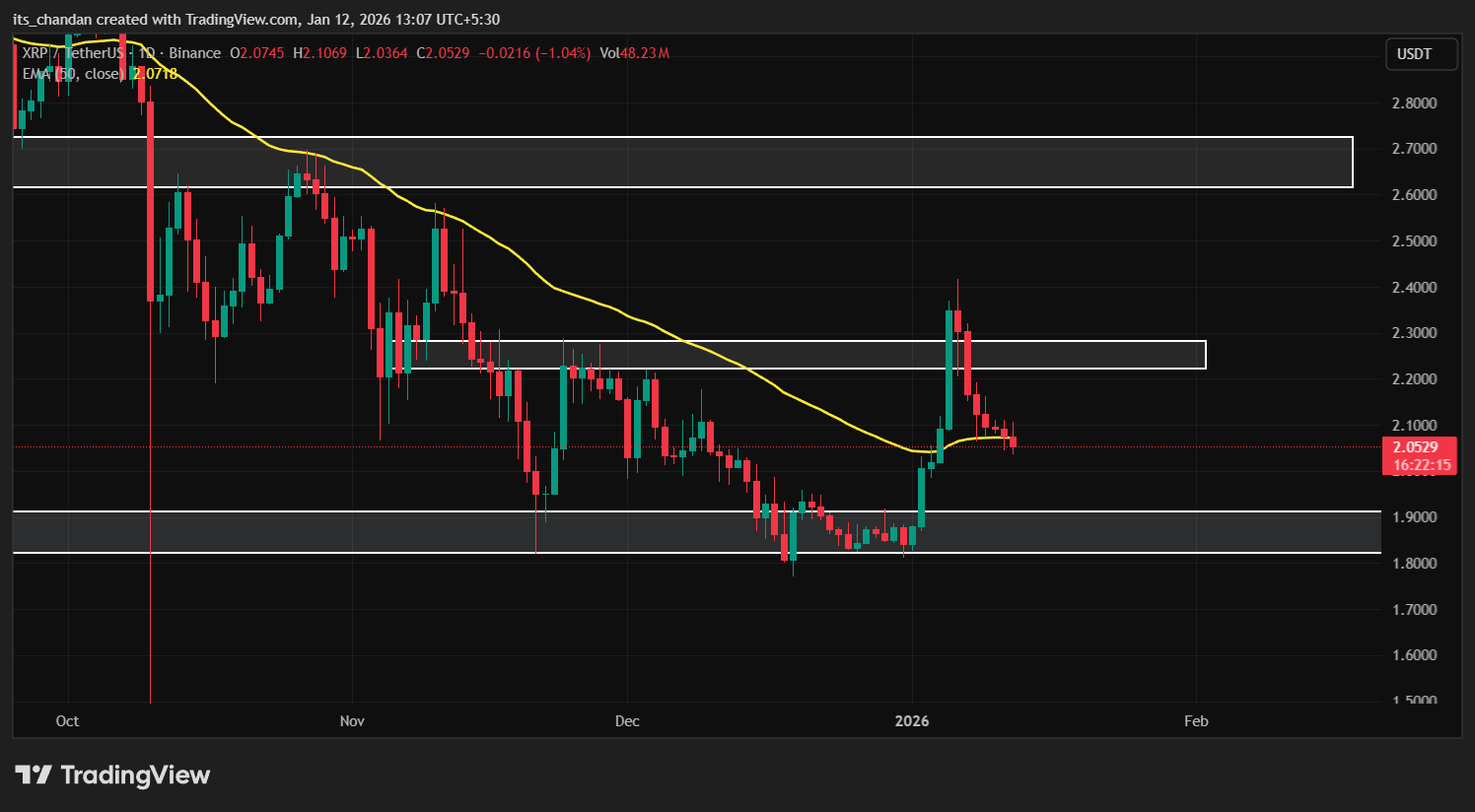1475x812 pixels.
Task: Click the XRP / TetherUS symbol title
Action: pos(74,53)
